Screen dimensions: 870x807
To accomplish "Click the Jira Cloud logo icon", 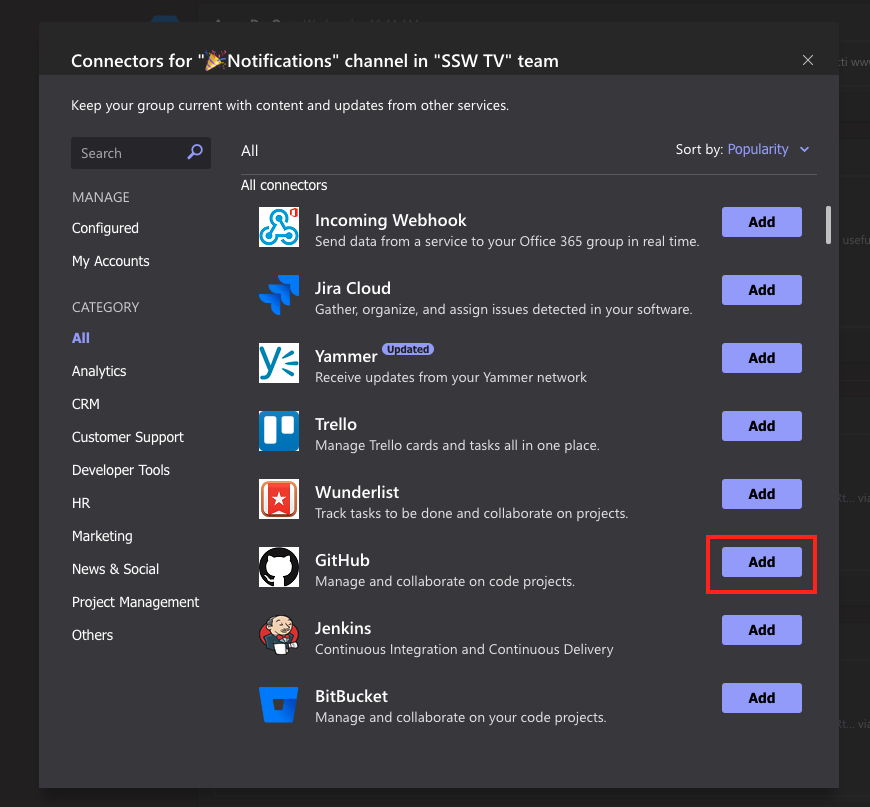I will pos(279,295).
